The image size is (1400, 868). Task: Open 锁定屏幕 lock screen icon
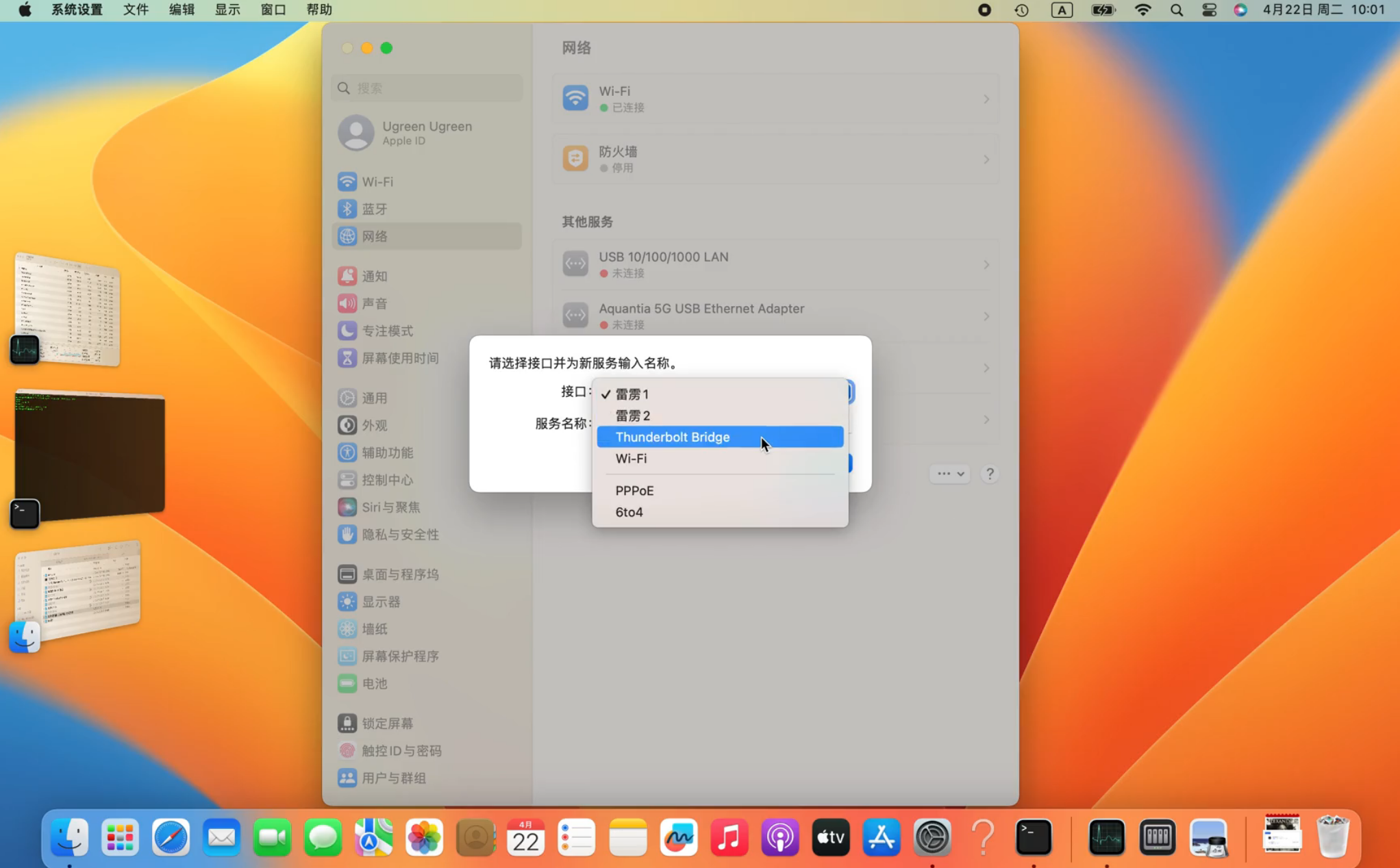[347, 724]
